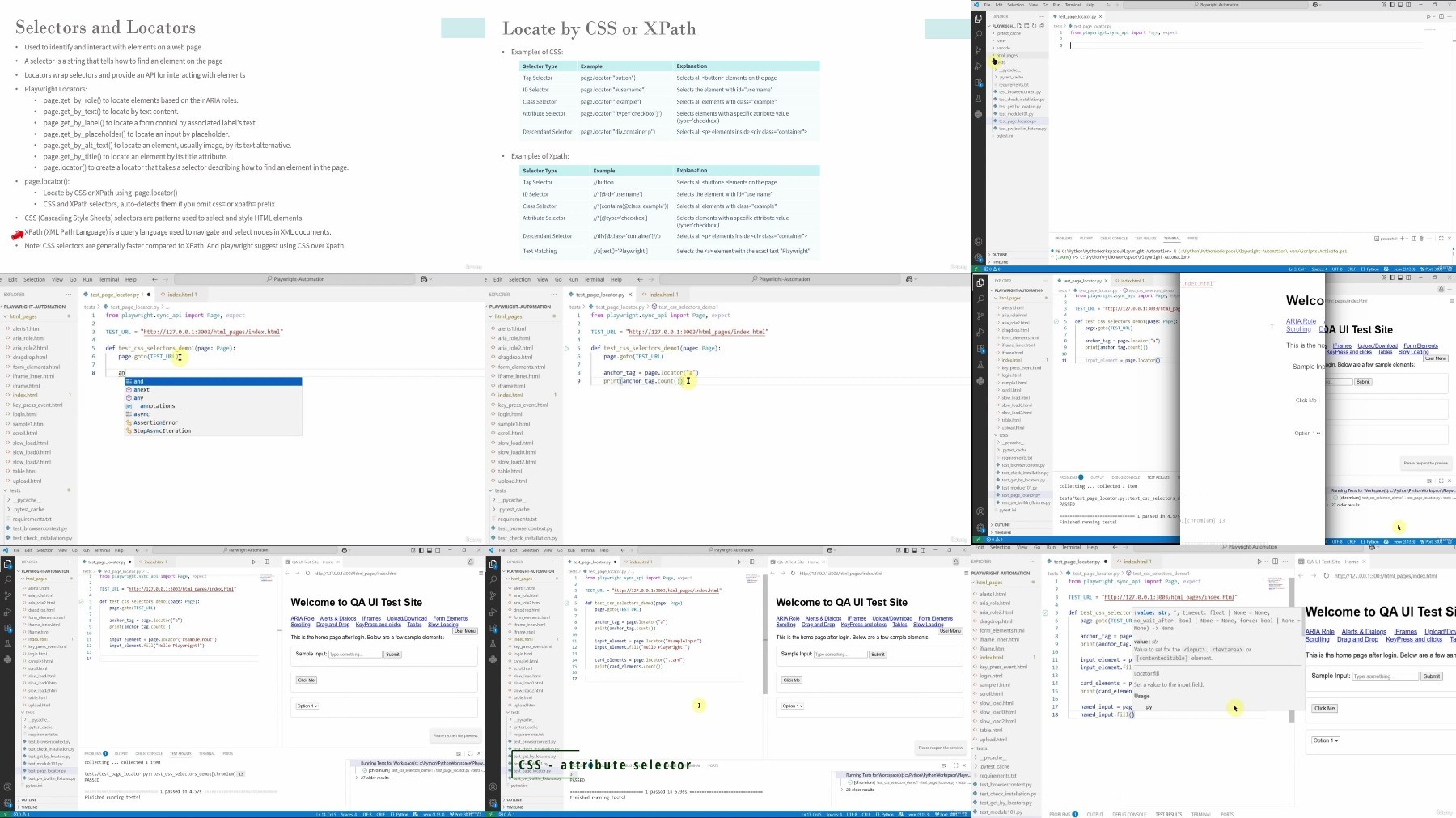Add a new terminal with the plus icon beside powershell
1456x818 pixels.
pyautogui.click(x=1403, y=239)
